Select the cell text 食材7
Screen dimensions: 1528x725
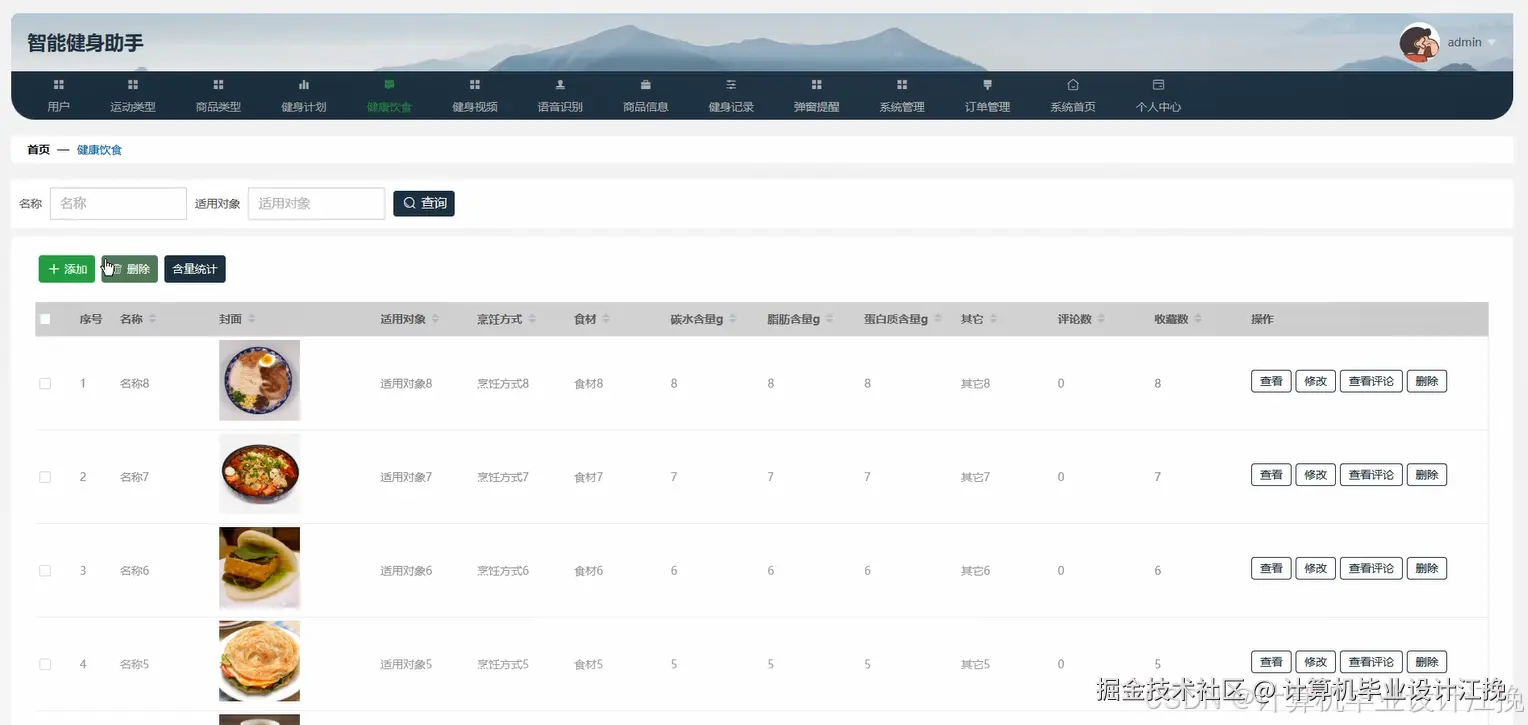(x=588, y=477)
